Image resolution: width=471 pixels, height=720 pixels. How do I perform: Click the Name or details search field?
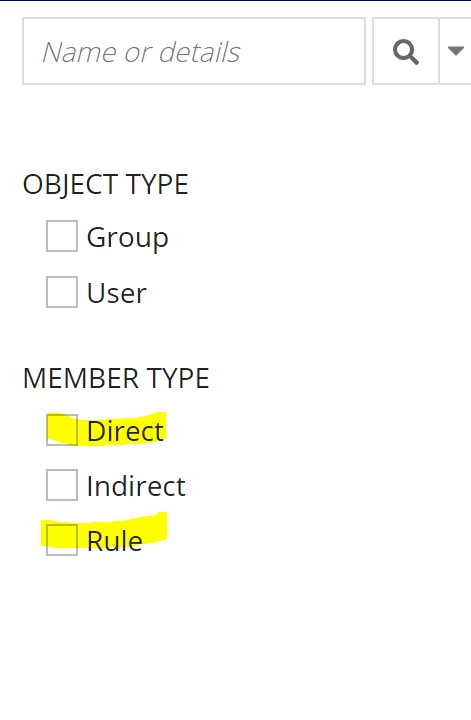coord(194,51)
